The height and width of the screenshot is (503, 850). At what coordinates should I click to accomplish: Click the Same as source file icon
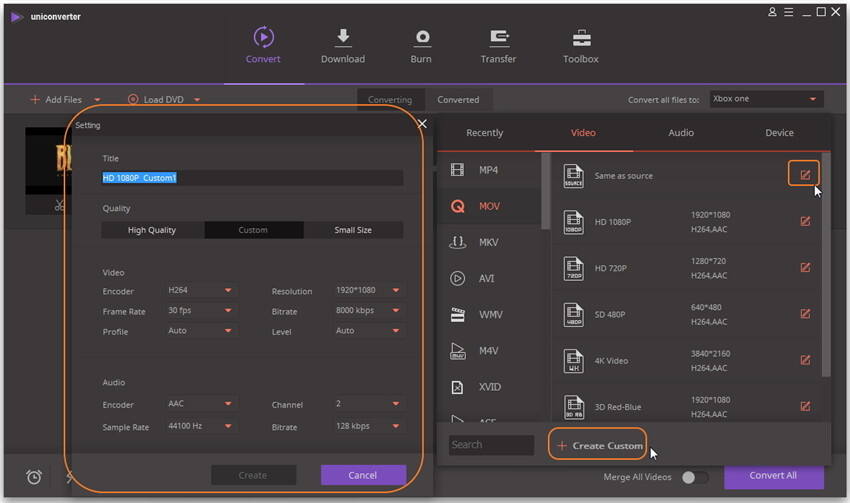(x=573, y=176)
